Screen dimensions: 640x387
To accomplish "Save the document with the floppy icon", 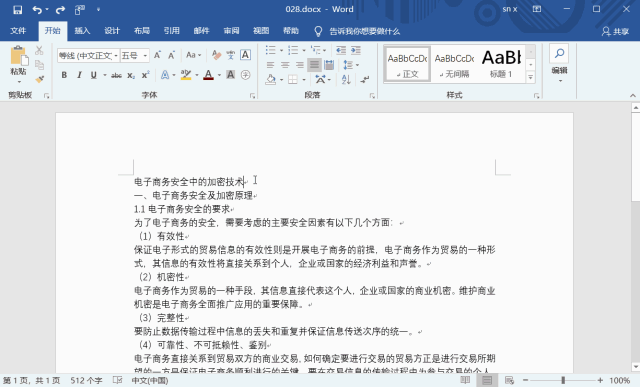I will coord(18,9).
